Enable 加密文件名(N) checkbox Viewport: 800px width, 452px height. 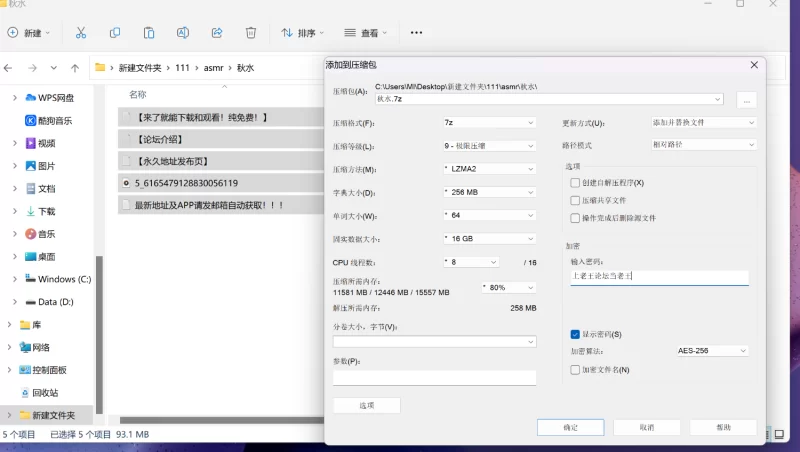575,370
